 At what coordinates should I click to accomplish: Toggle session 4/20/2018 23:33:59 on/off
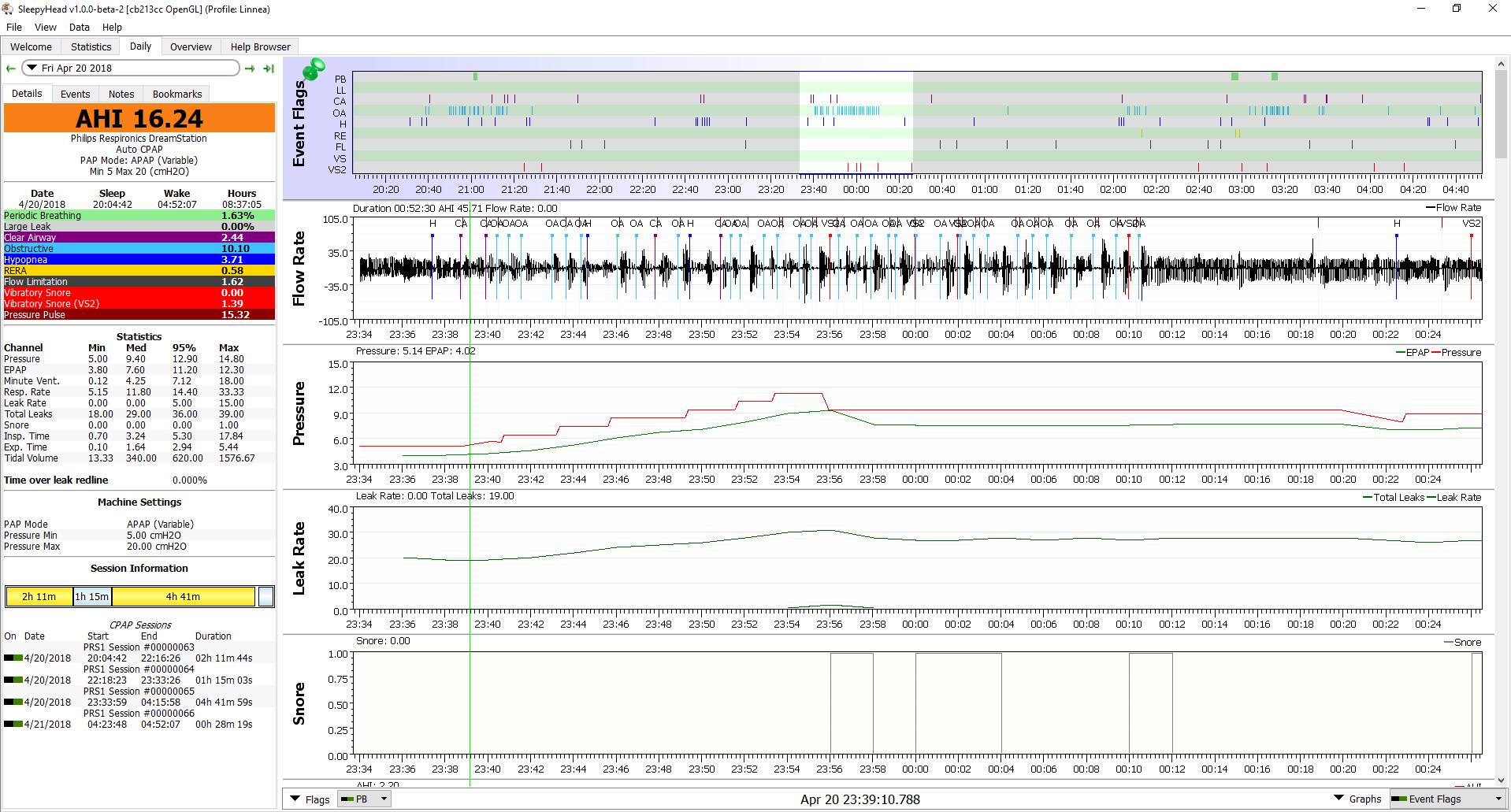13,702
